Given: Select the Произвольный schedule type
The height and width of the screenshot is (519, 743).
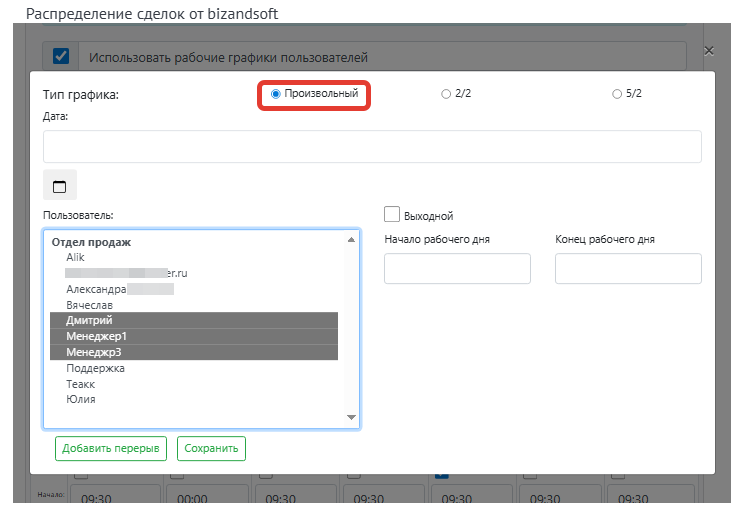Looking at the screenshot, I should pos(275,94).
